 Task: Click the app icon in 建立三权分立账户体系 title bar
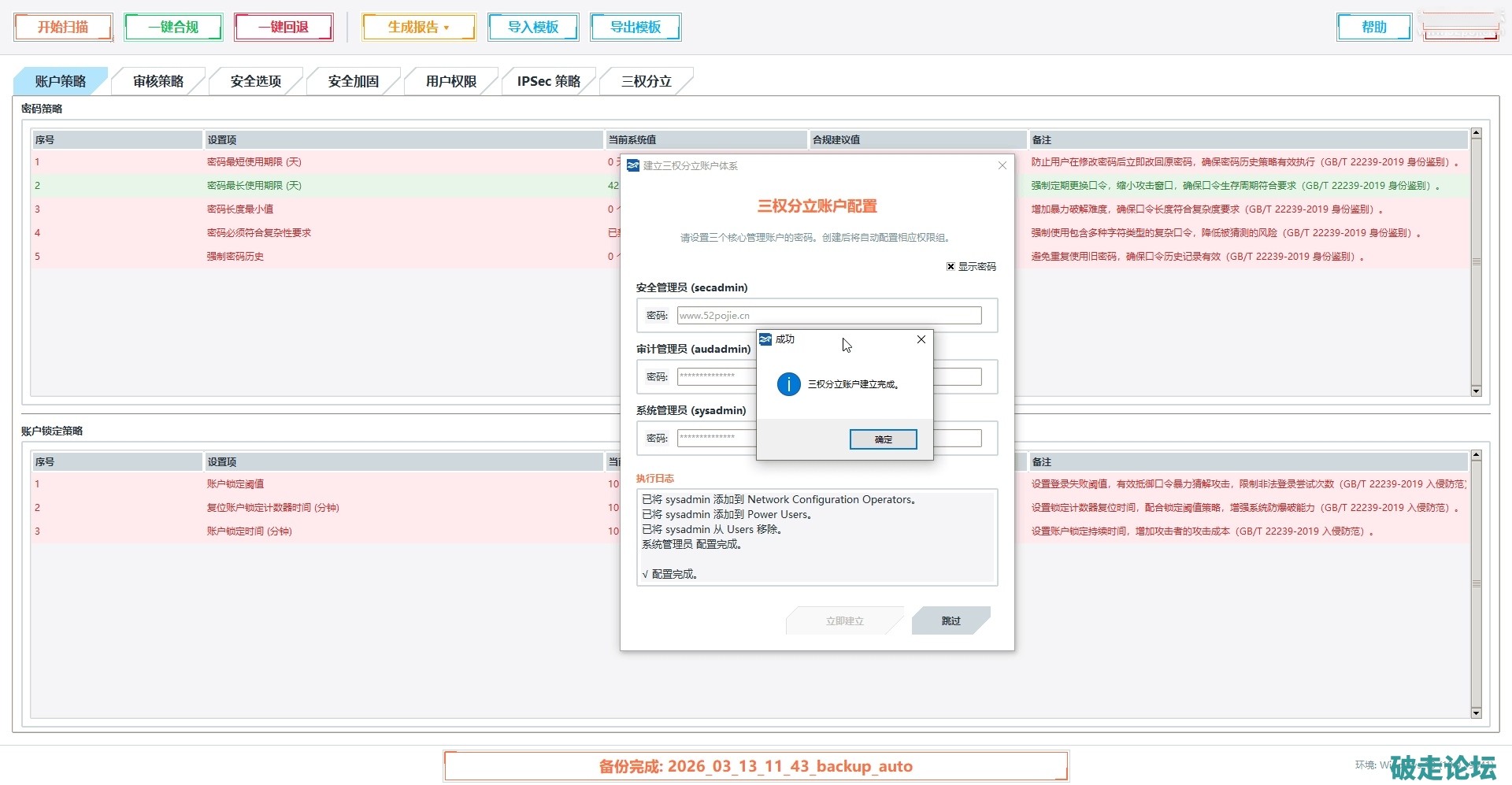(x=632, y=165)
